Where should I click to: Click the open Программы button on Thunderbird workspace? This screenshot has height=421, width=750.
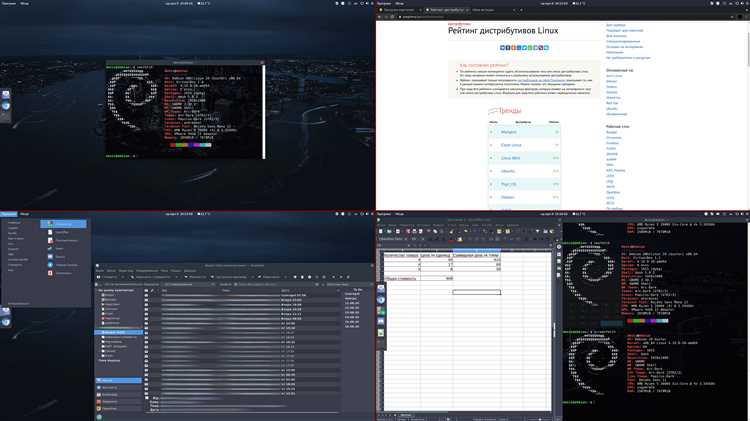pos(9,214)
